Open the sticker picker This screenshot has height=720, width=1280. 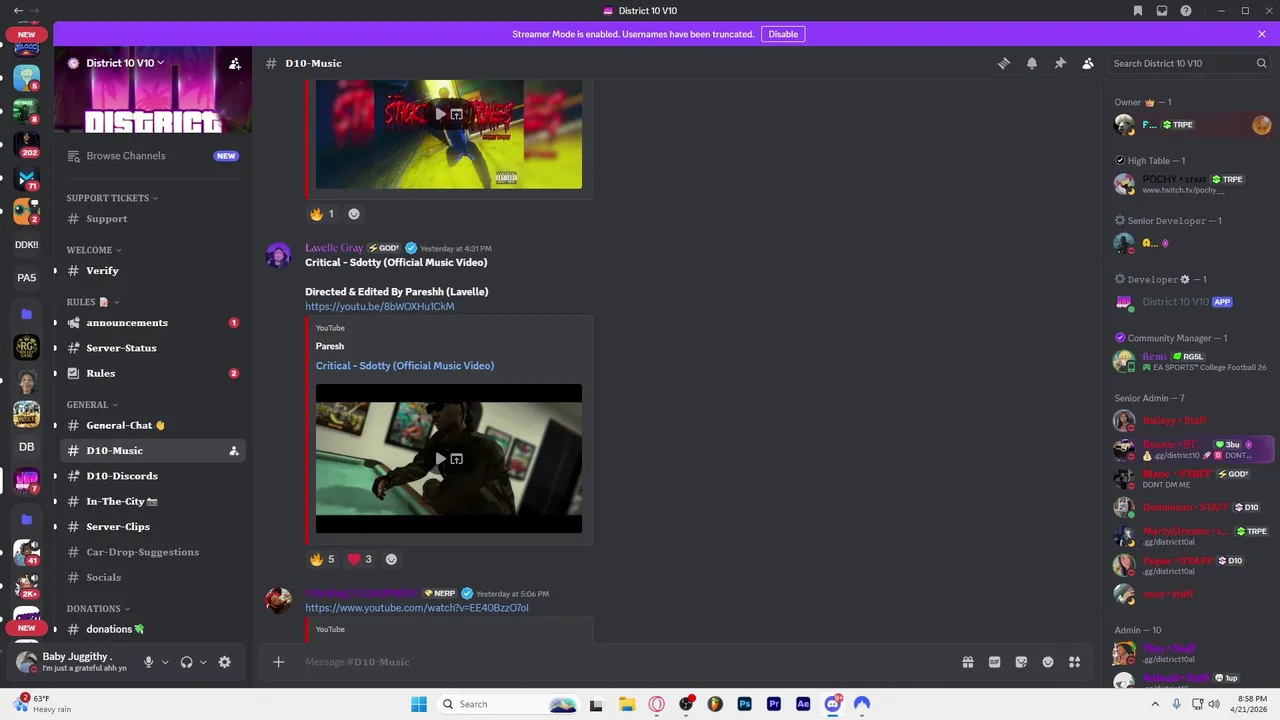(1021, 662)
